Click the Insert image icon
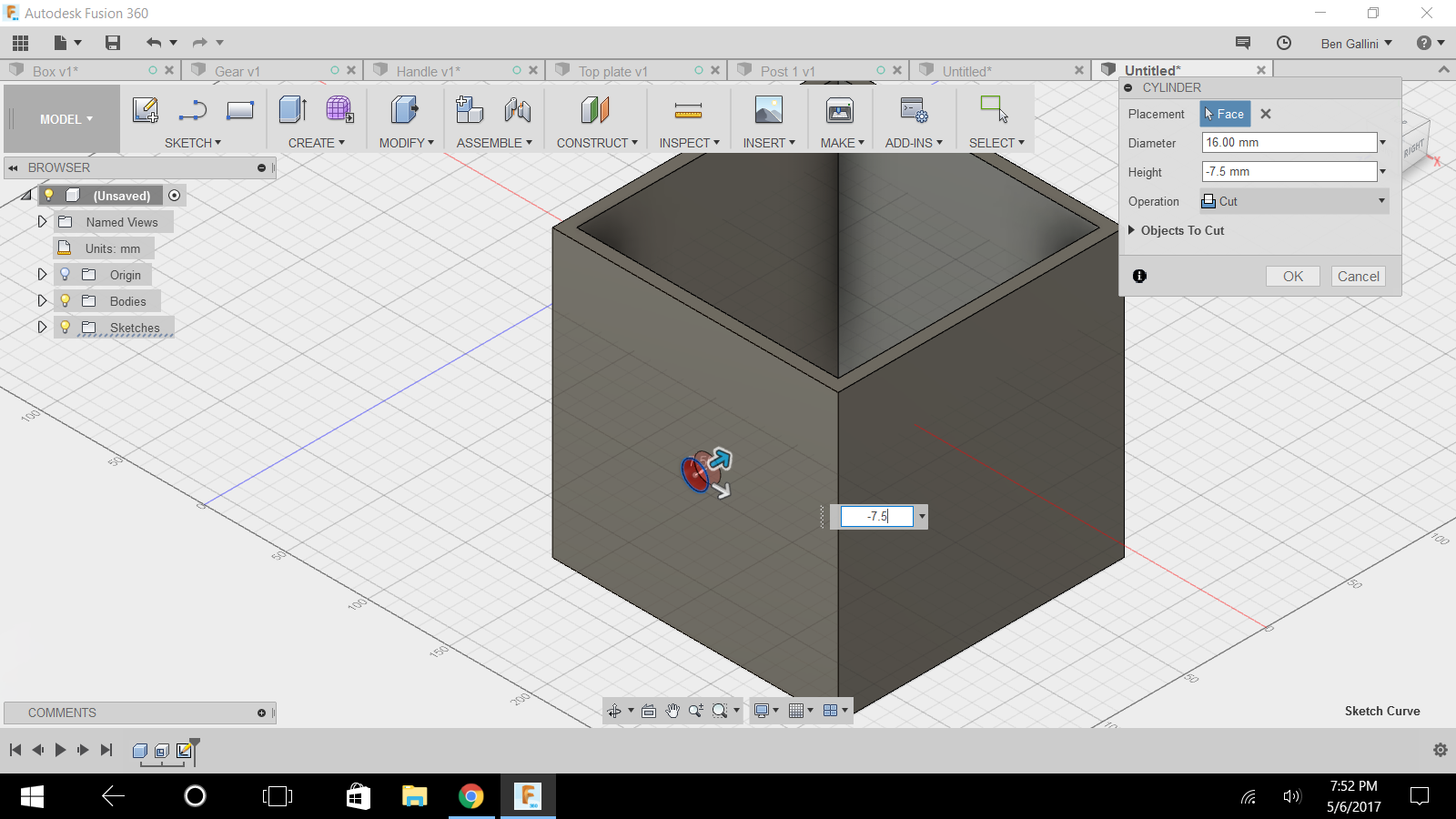The width and height of the screenshot is (1456, 819). [769, 110]
